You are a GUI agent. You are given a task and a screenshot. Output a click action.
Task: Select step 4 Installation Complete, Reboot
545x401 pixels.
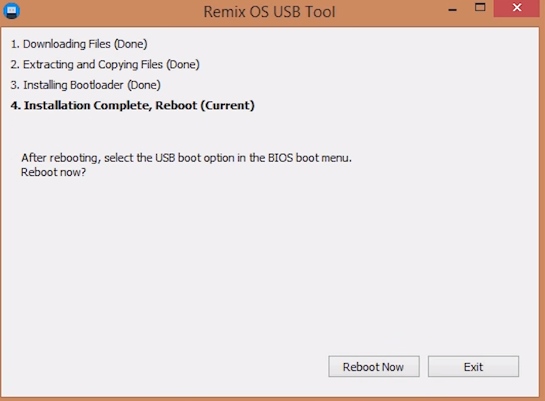pos(132,105)
